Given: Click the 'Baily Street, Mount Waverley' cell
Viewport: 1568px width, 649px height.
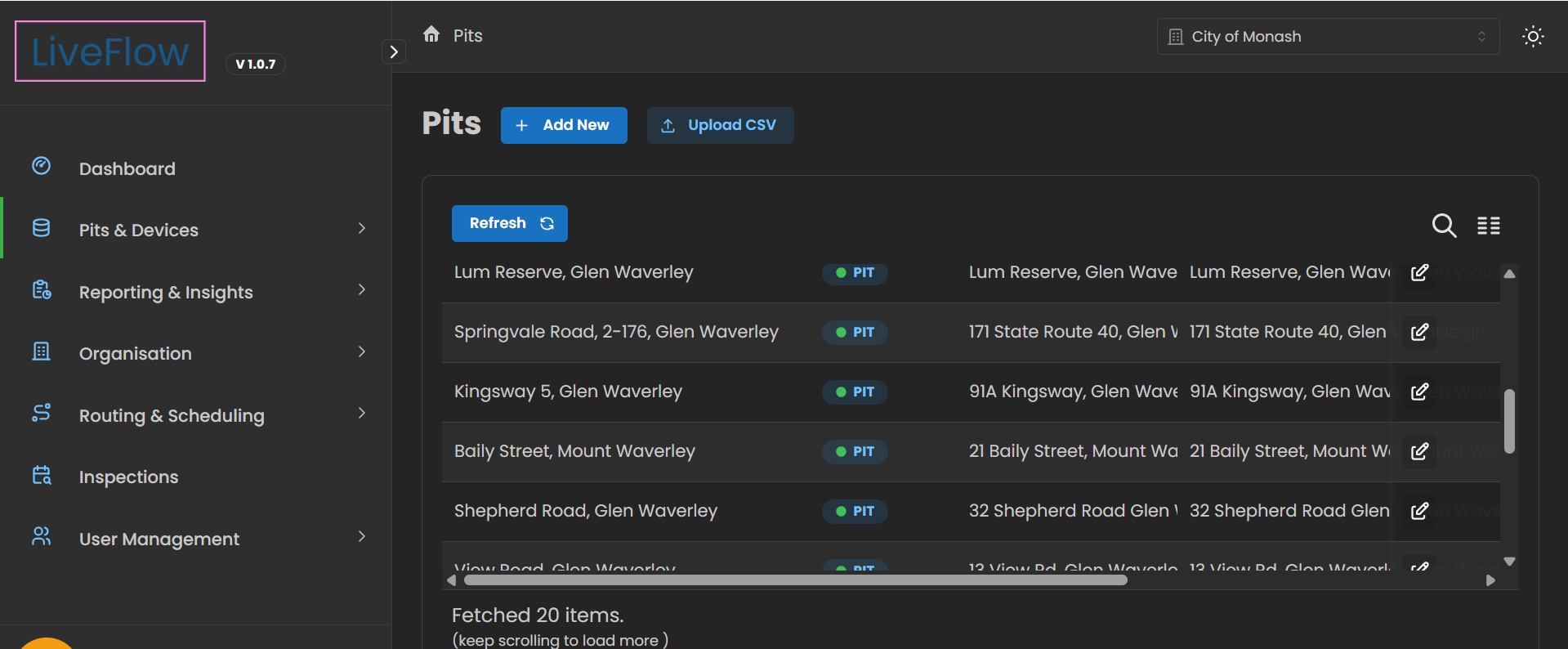Looking at the screenshot, I should (x=574, y=451).
